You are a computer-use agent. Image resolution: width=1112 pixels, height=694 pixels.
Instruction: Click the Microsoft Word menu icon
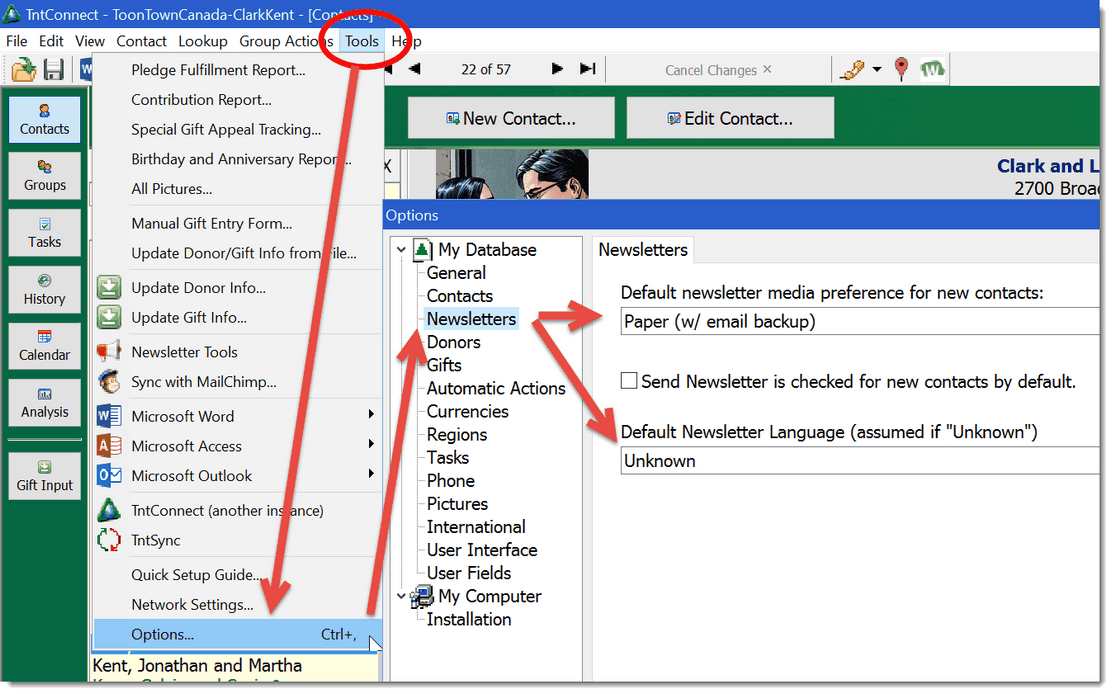click(x=109, y=416)
